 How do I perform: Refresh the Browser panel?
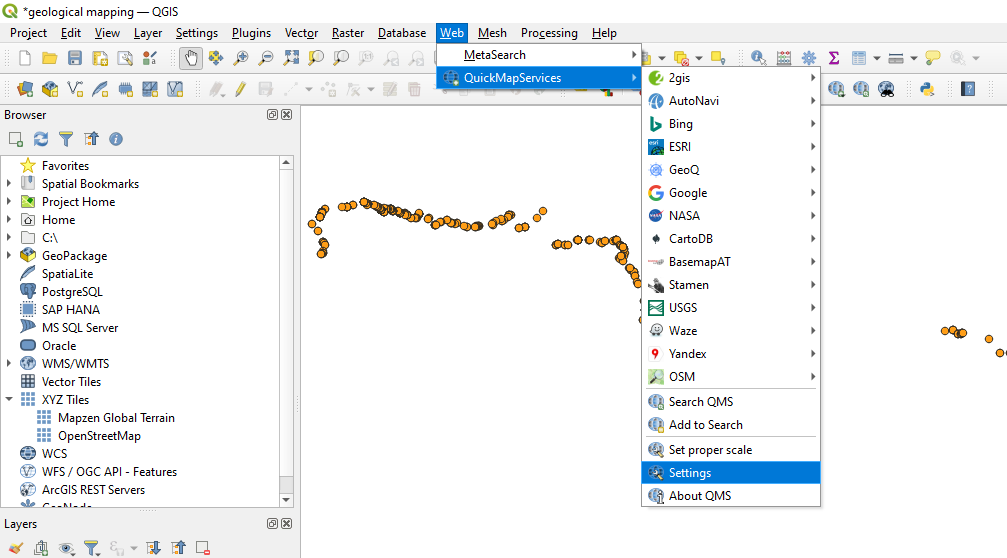(40, 139)
